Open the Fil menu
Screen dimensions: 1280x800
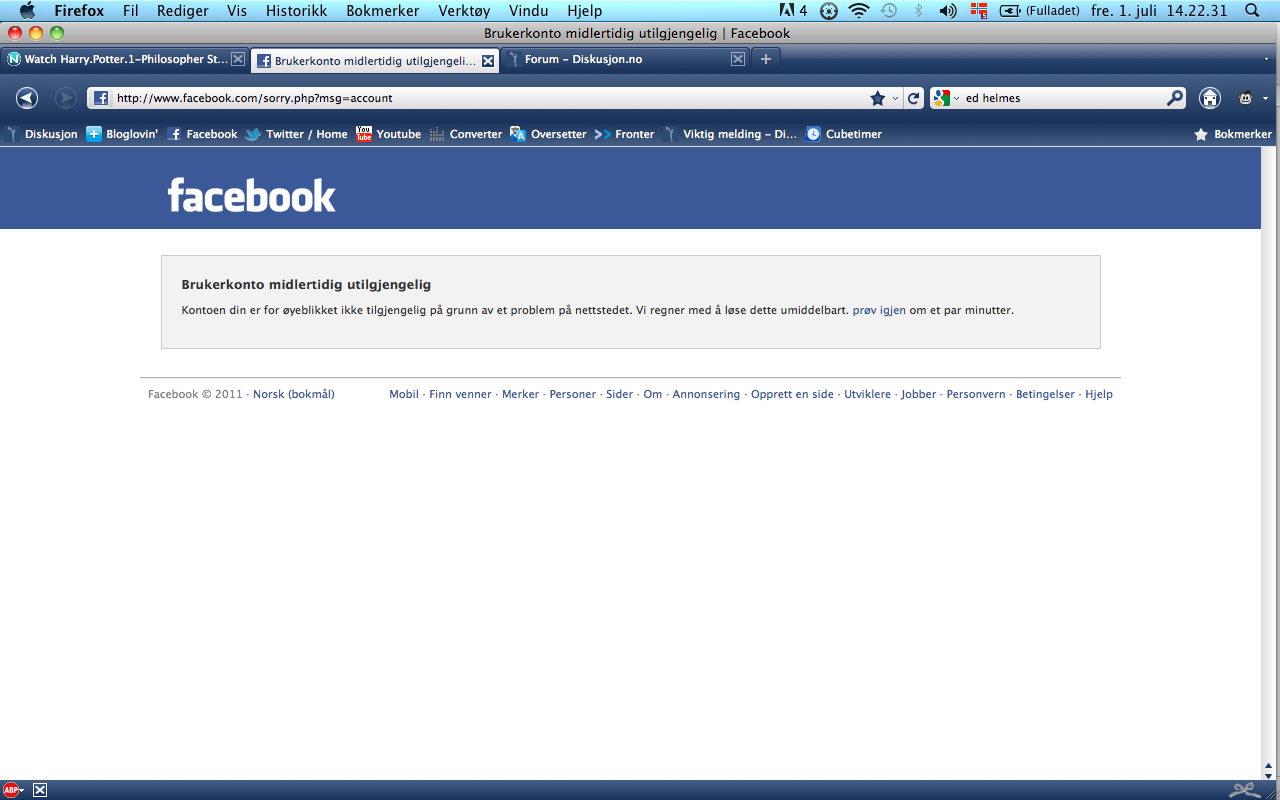click(131, 11)
